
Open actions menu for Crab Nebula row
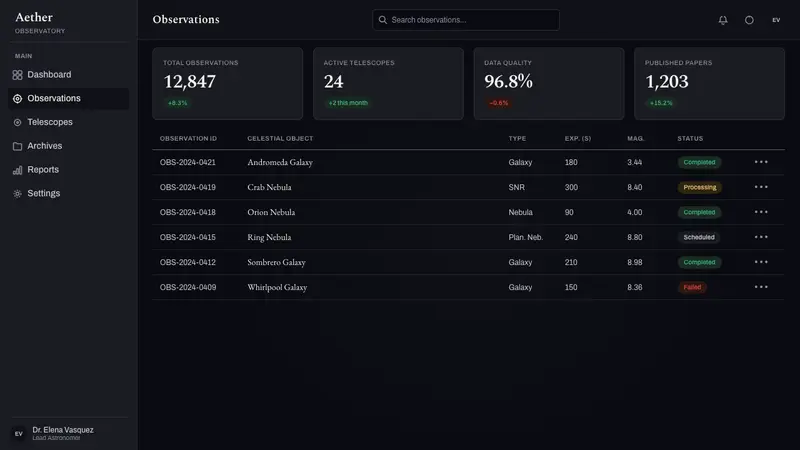[761, 187]
